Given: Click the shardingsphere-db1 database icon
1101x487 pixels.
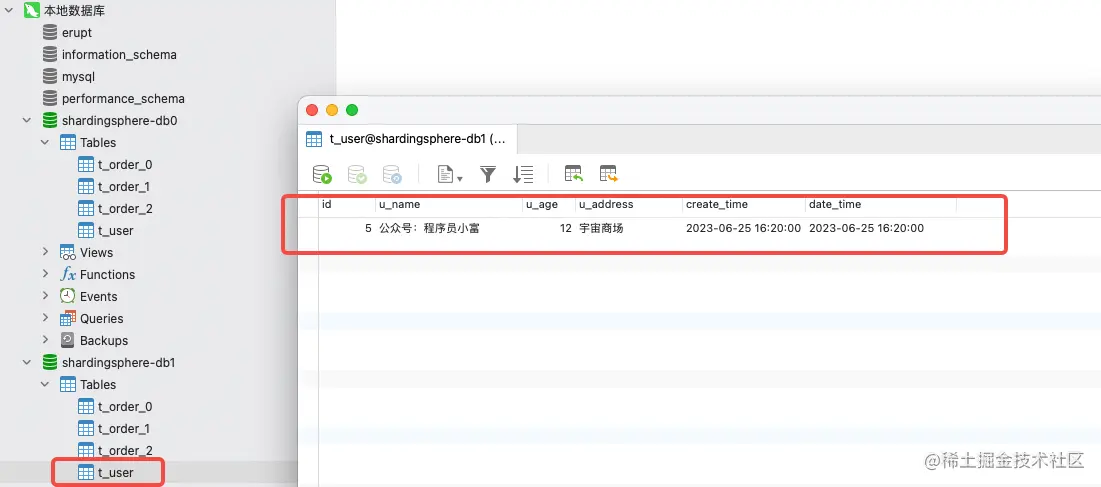Looking at the screenshot, I should pyautogui.click(x=49, y=363).
